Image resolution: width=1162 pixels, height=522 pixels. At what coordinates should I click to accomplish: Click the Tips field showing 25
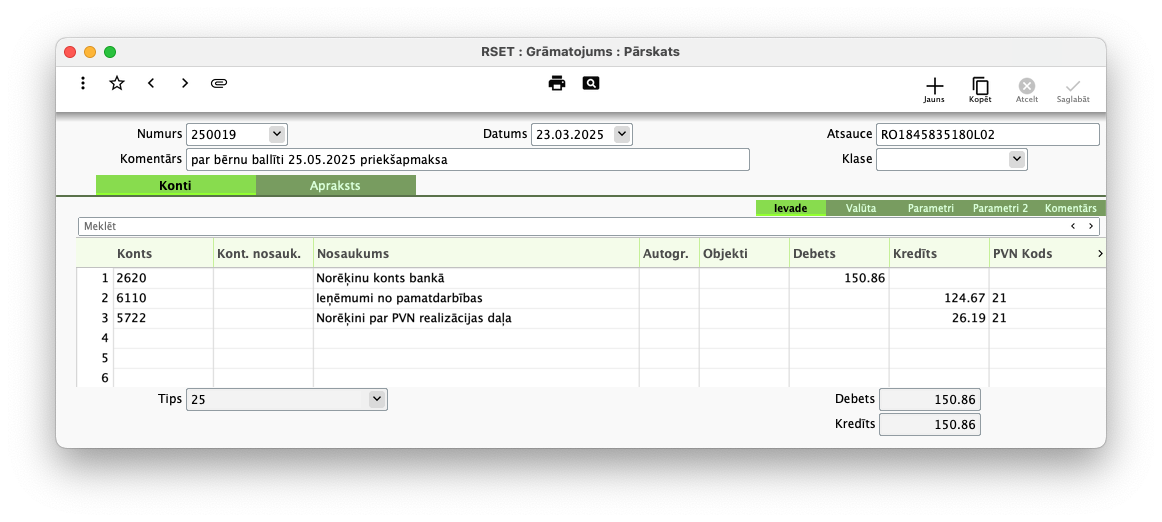coord(287,399)
